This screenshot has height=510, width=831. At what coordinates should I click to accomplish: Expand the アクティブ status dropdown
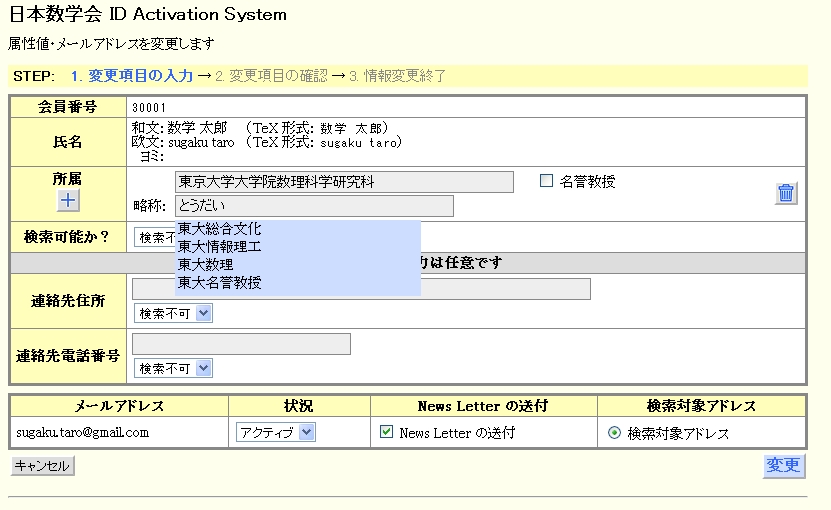(x=276, y=432)
